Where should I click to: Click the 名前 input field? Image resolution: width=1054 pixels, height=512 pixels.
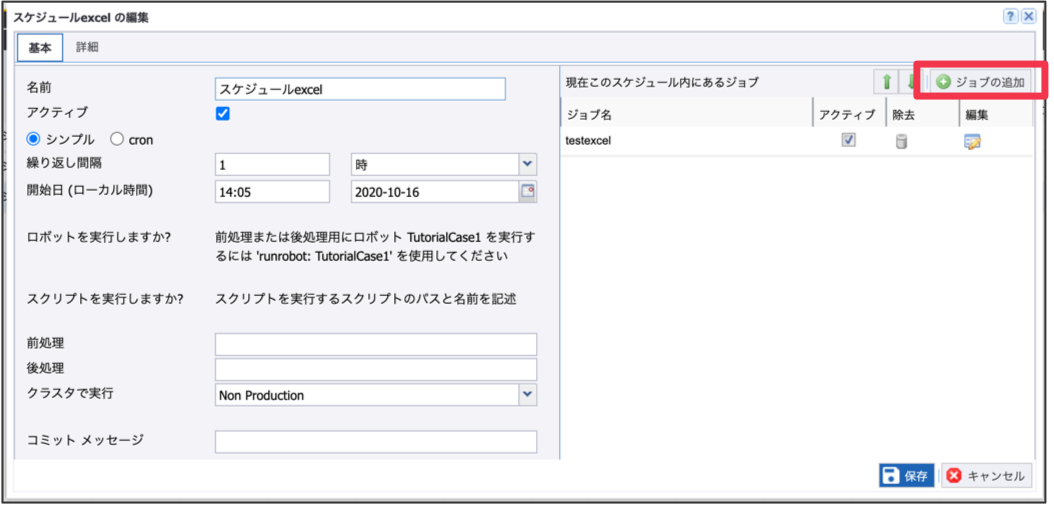pos(360,89)
